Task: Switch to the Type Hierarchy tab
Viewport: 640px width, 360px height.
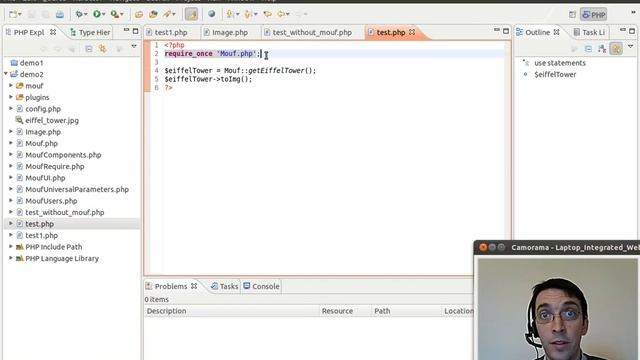Action: click(x=90, y=32)
